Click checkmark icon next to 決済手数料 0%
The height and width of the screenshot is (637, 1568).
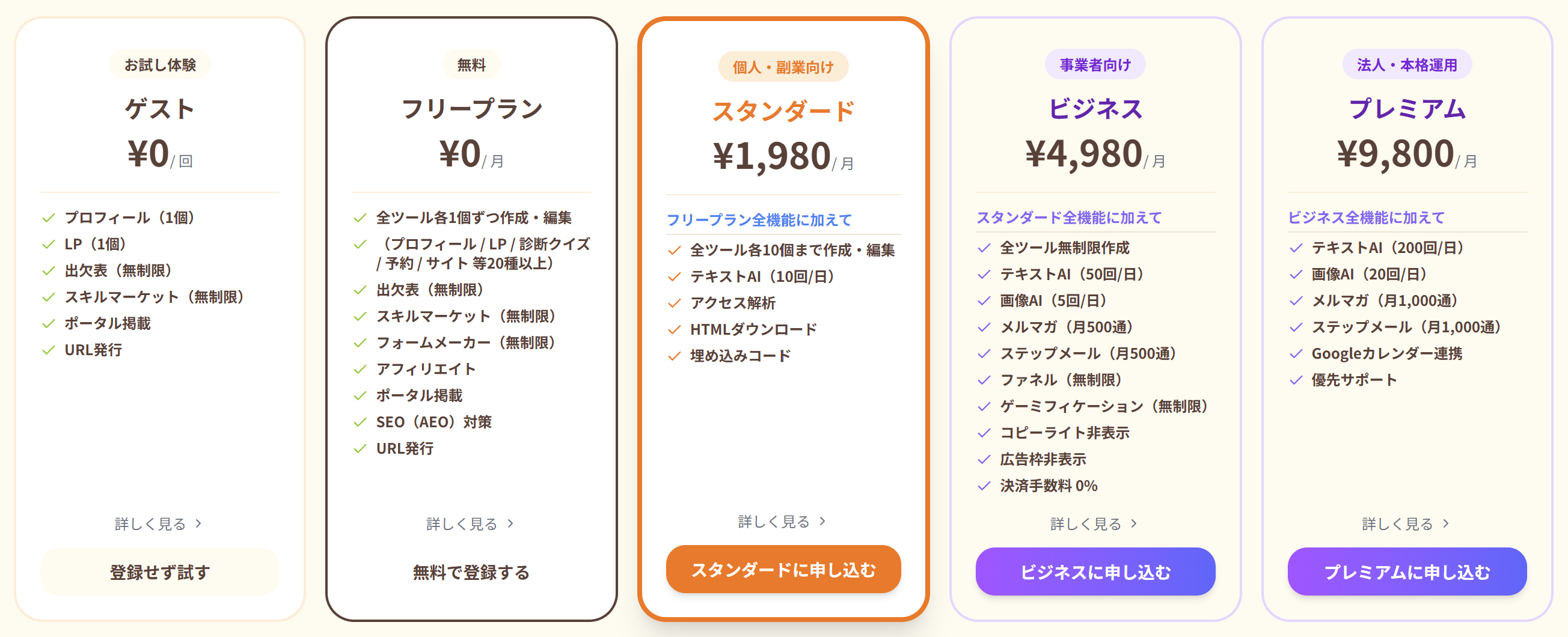click(x=984, y=486)
